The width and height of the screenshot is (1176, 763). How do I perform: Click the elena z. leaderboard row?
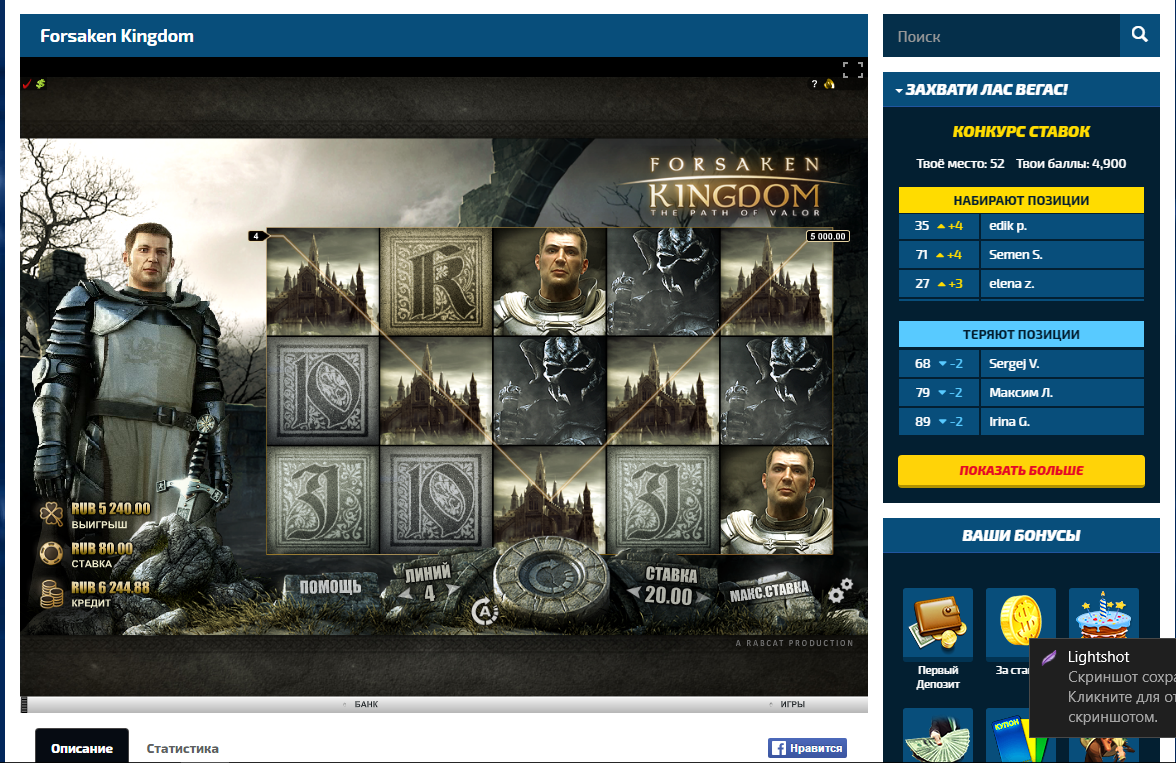click(1021, 284)
